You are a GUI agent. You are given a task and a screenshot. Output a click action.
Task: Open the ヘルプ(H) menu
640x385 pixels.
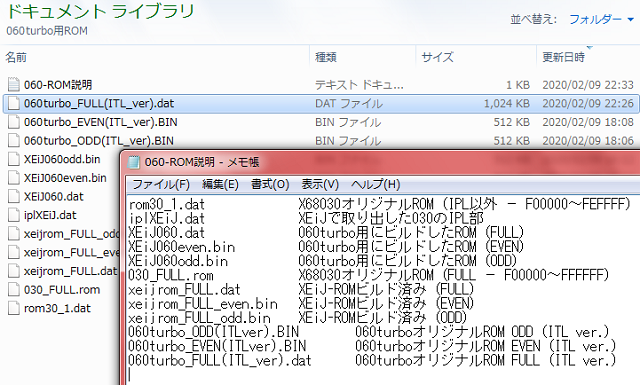coord(376,185)
